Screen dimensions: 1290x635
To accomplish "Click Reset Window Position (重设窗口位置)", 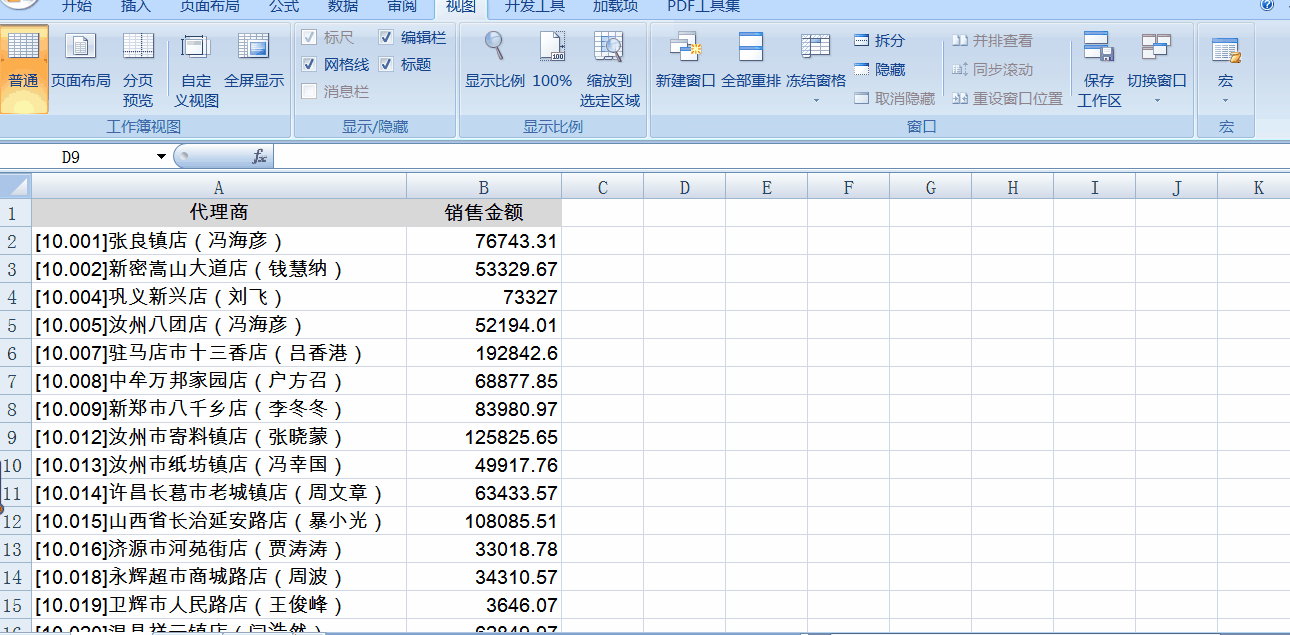I will click(1006, 99).
